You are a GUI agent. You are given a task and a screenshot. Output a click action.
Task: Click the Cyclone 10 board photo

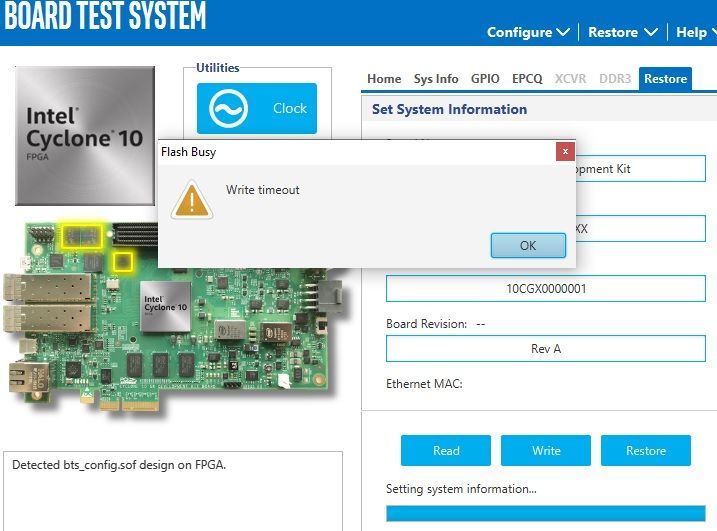(x=174, y=316)
